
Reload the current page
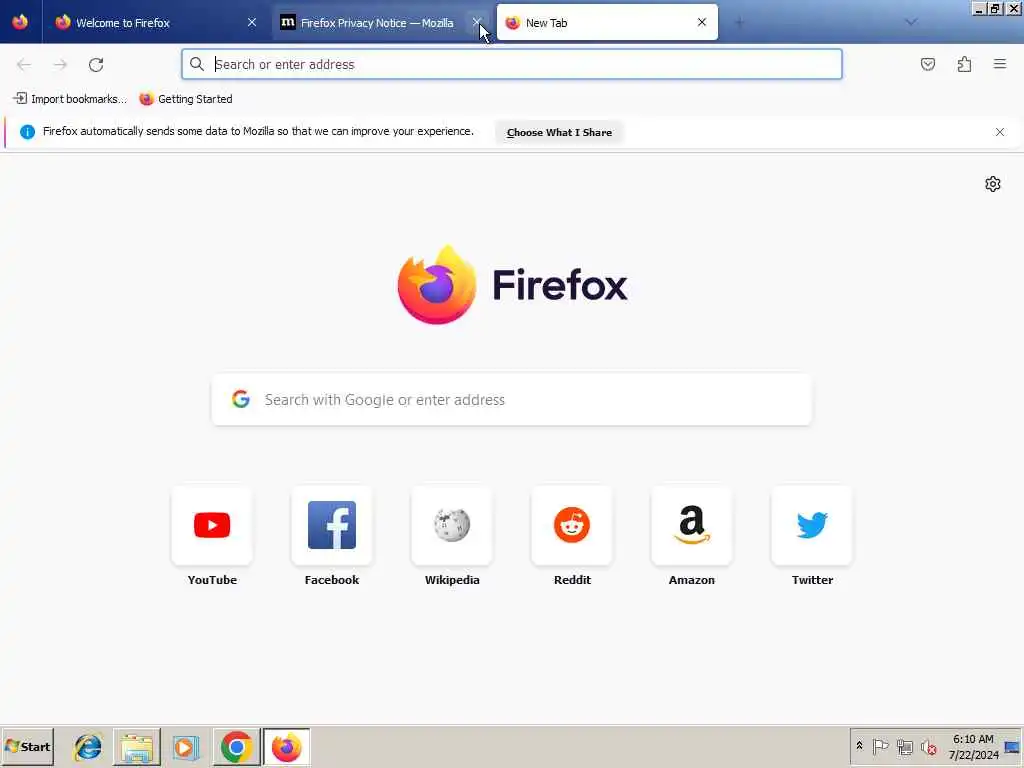pos(96,65)
